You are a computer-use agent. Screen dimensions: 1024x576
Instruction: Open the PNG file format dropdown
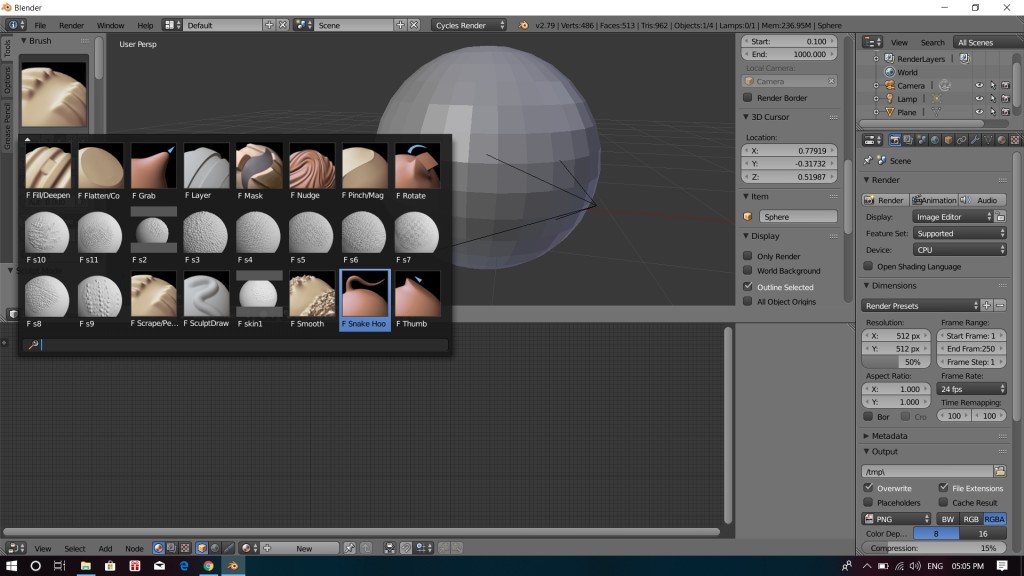coord(895,519)
